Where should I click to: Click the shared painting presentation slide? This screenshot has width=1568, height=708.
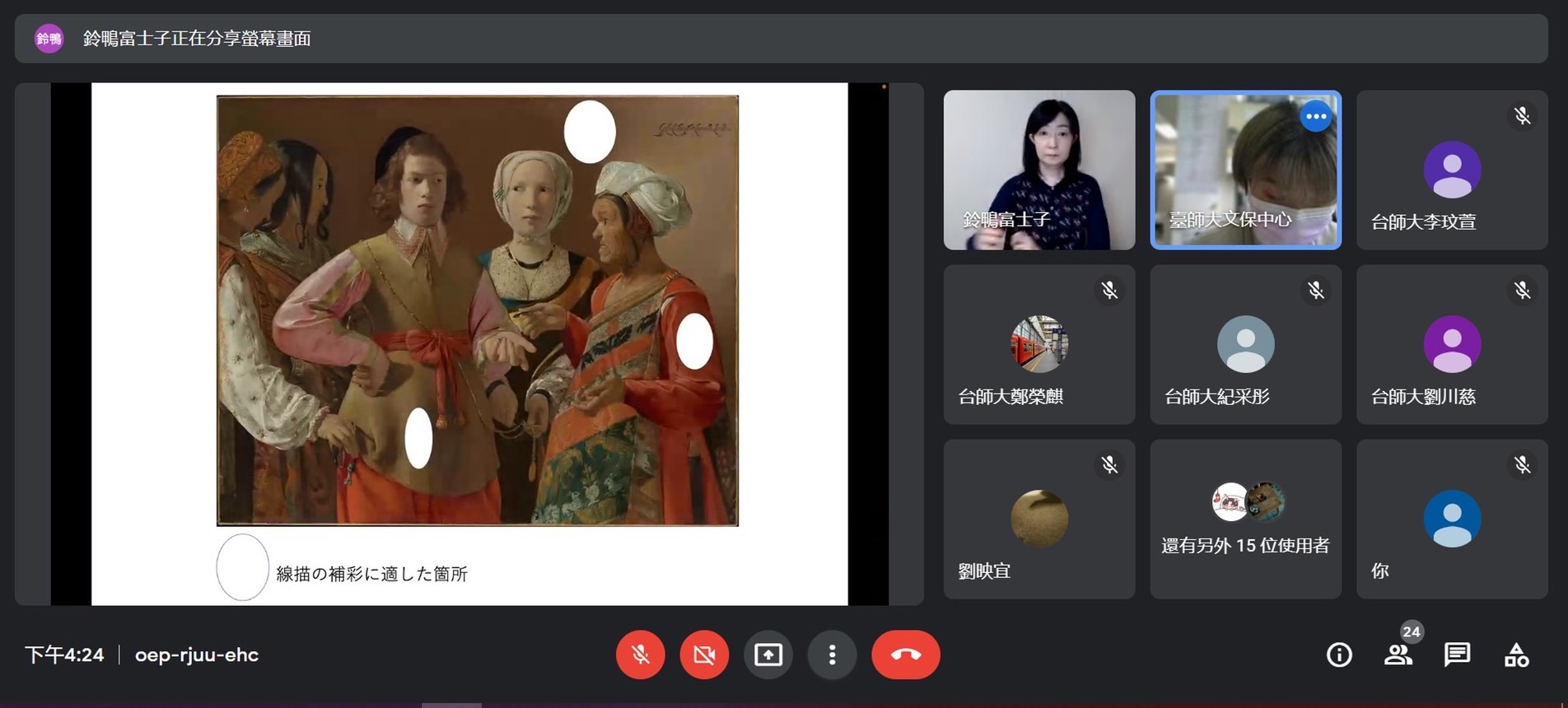477,310
